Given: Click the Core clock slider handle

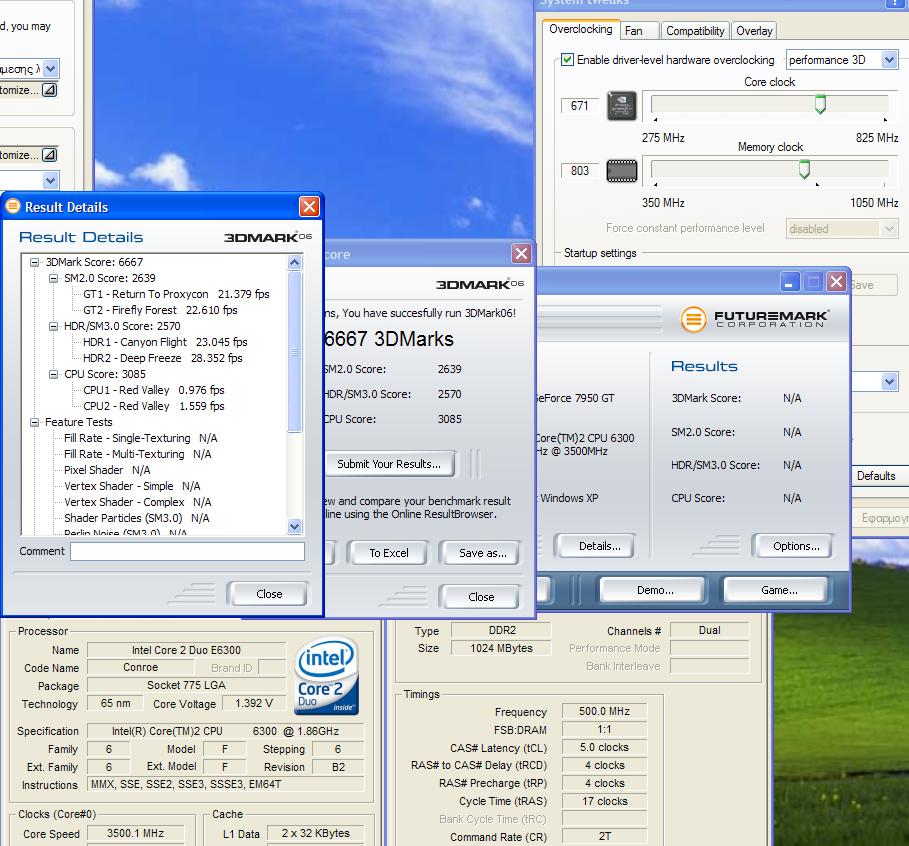Looking at the screenshot, I should coord(820,105).
